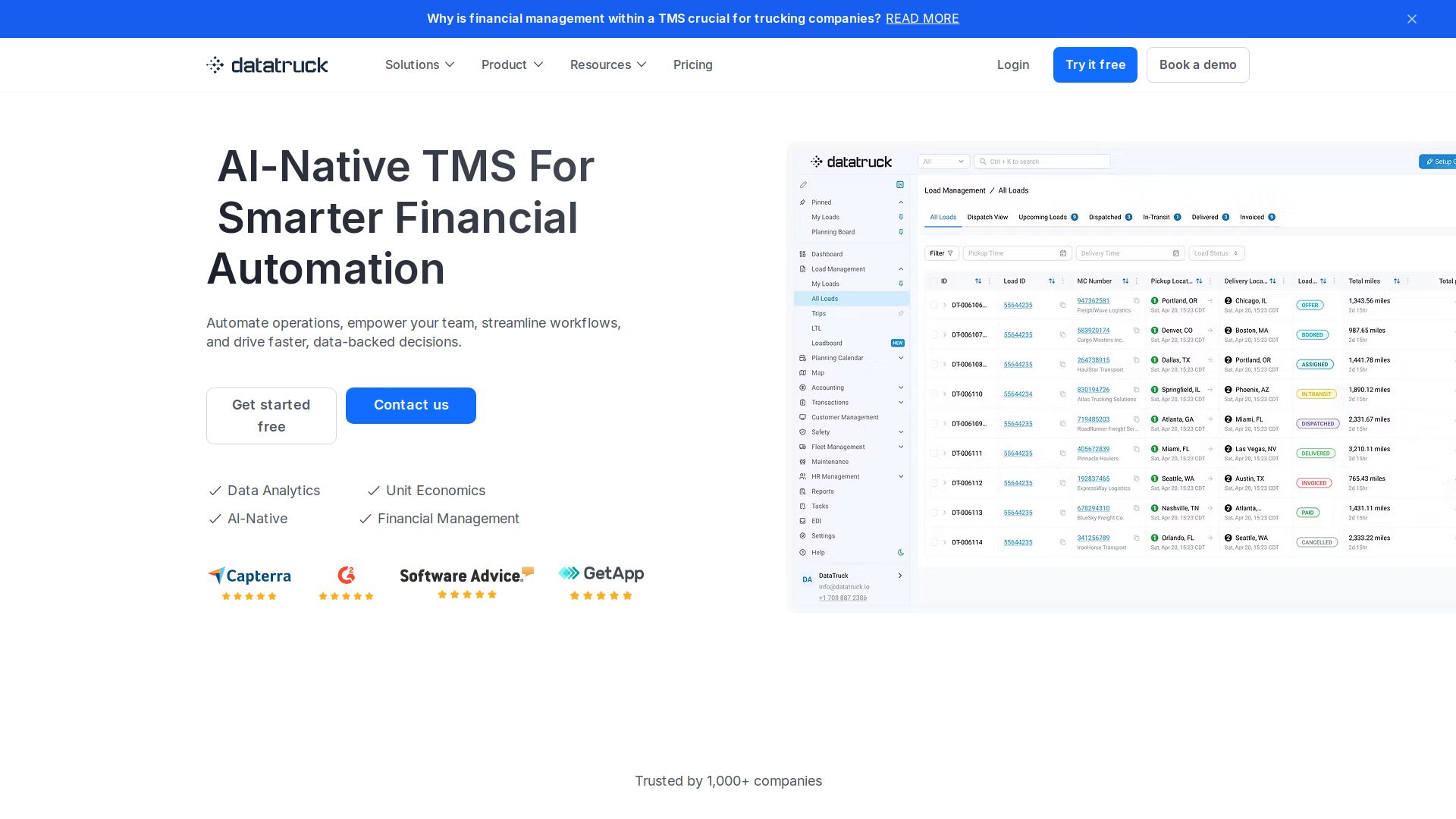The image size is (1456, 819).
Task: Click the sidebar collapse icon in the dashboard
Action: tap(900, 185)
